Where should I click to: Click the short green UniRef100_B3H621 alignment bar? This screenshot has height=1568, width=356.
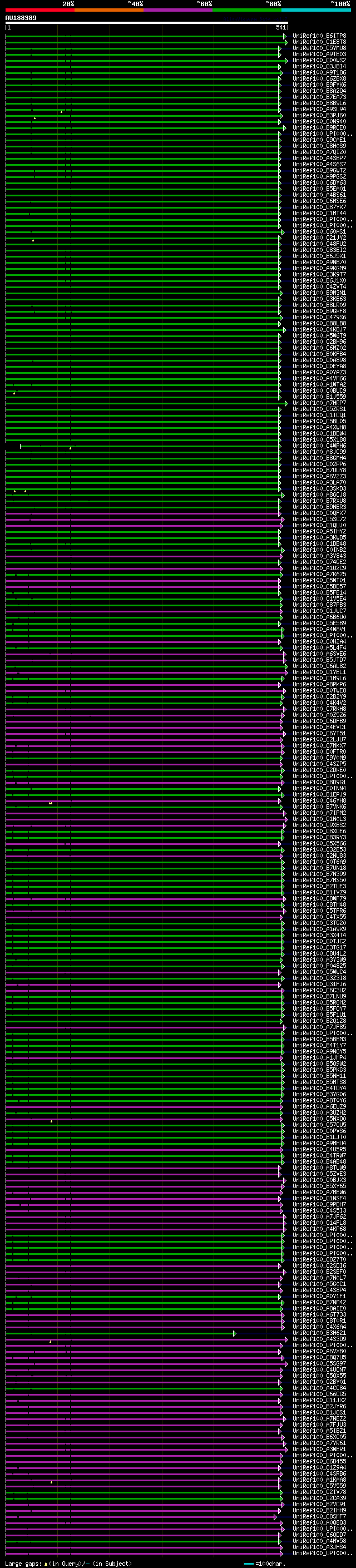tap(120, 1333)
